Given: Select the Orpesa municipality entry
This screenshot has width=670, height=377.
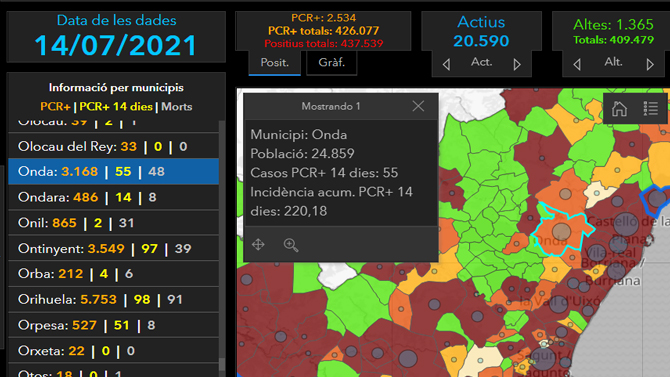Looking at the screenshot, I should pos(114,325).
